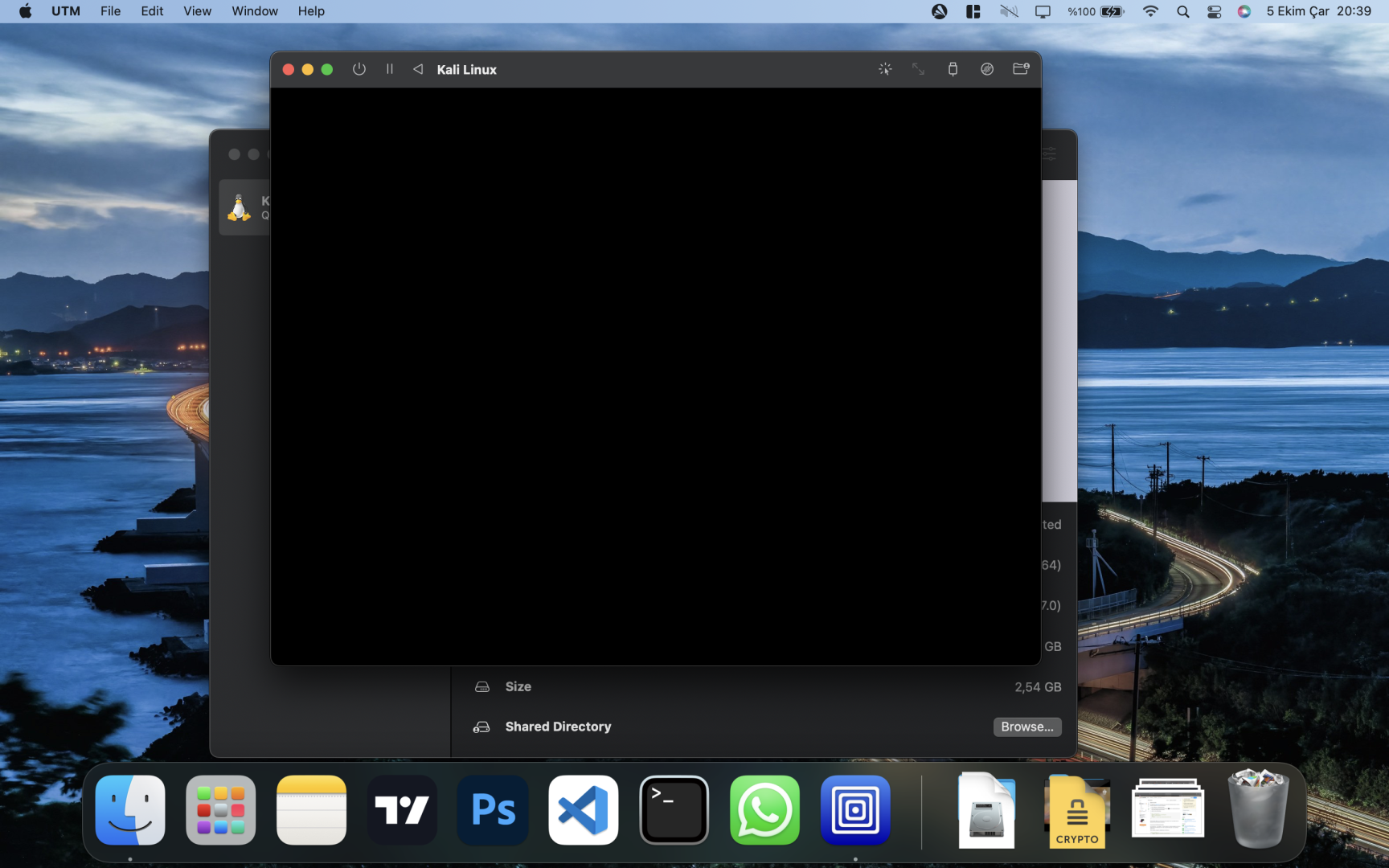Click the resize display arrows icon
Screen dimensions: 1389x868
pos(918,69)
